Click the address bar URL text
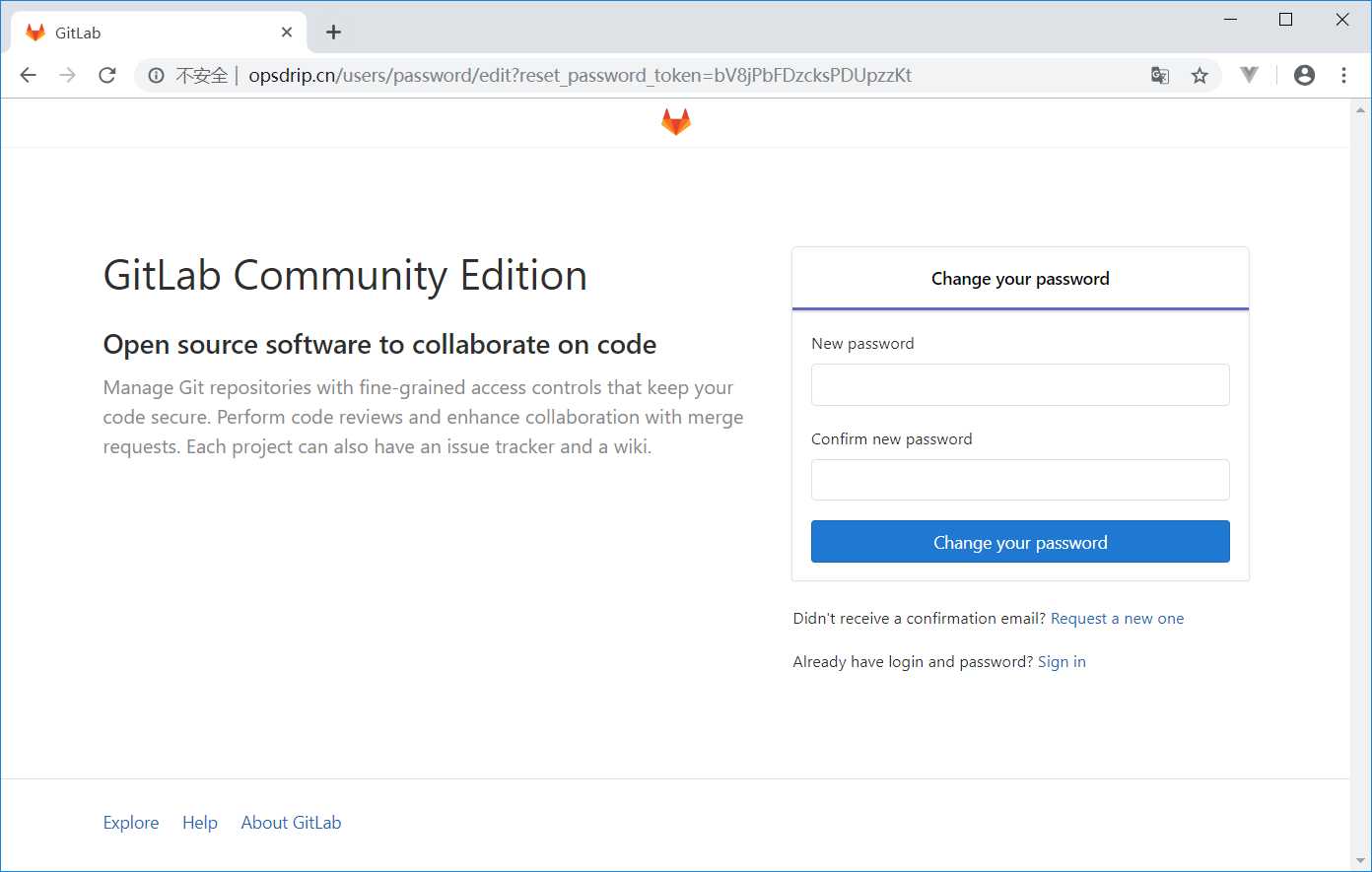This screenshot has width=1372, height=872. (x=580, y=75)
